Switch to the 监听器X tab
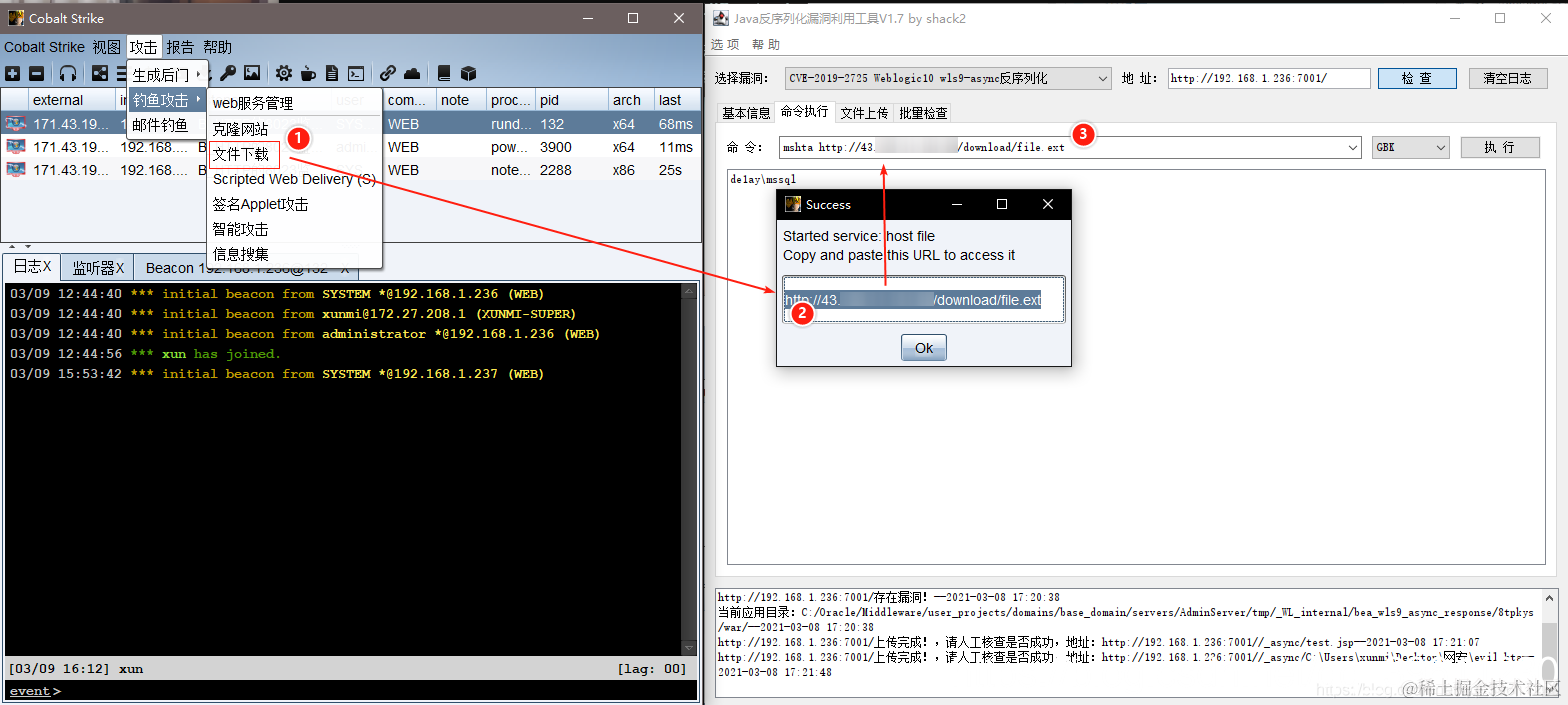The height and width of the screenshot is (705, 1568). 98,268
